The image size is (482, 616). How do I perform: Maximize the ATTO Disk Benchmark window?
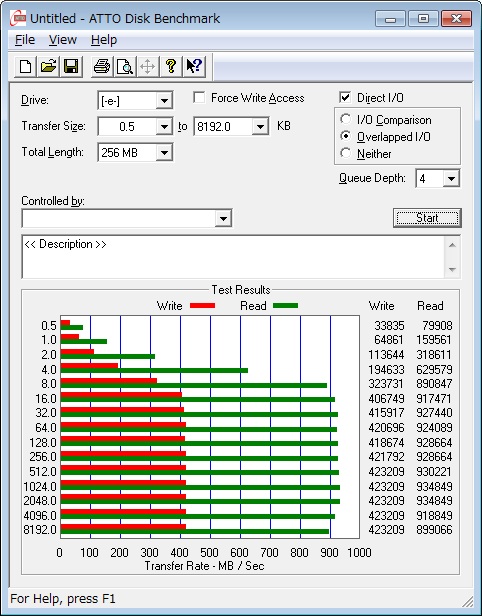[x=423, y=18]
